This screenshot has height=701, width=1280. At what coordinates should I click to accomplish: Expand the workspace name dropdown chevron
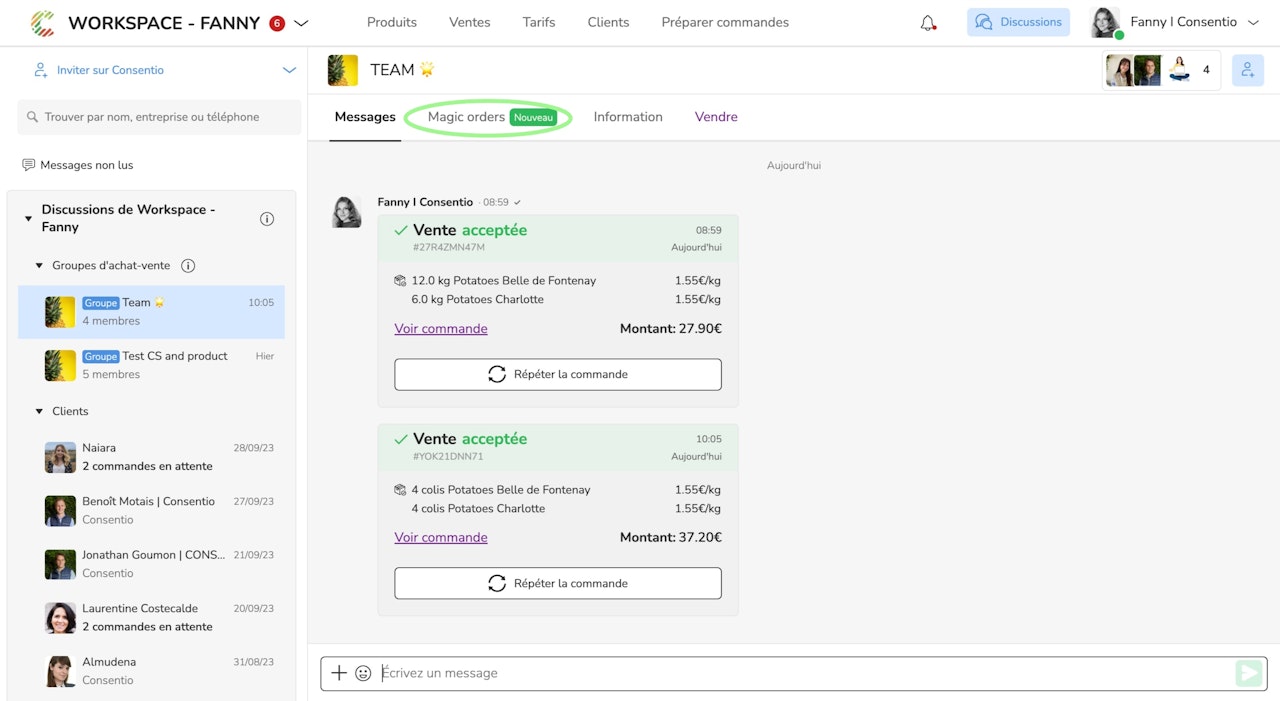301,23
